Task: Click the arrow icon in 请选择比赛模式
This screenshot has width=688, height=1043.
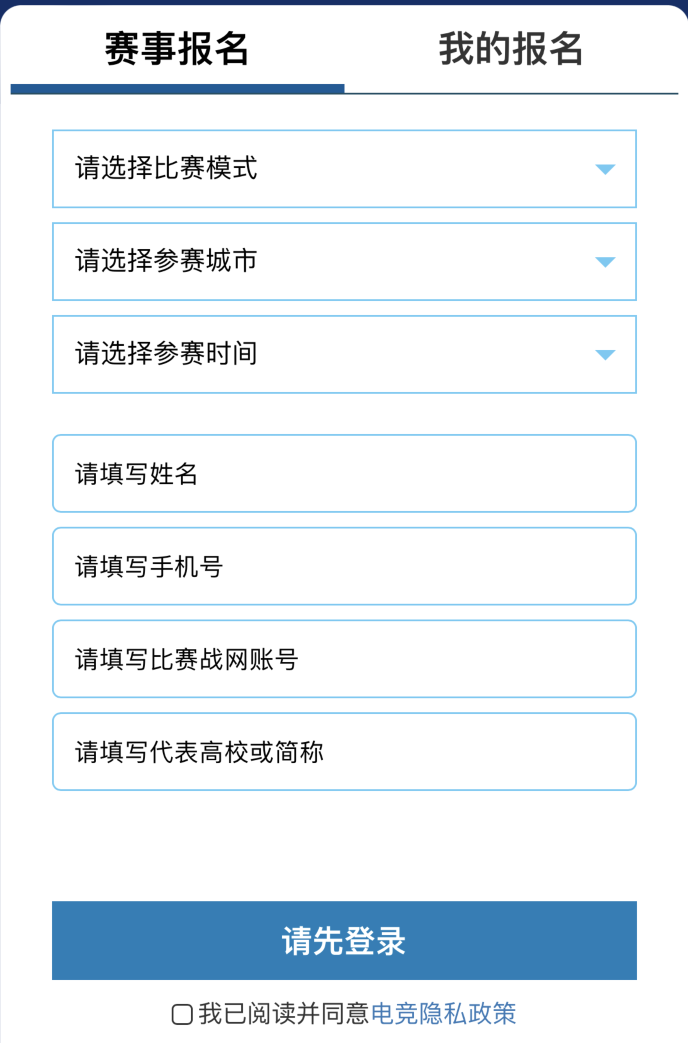Action: [x=605, y=169]
